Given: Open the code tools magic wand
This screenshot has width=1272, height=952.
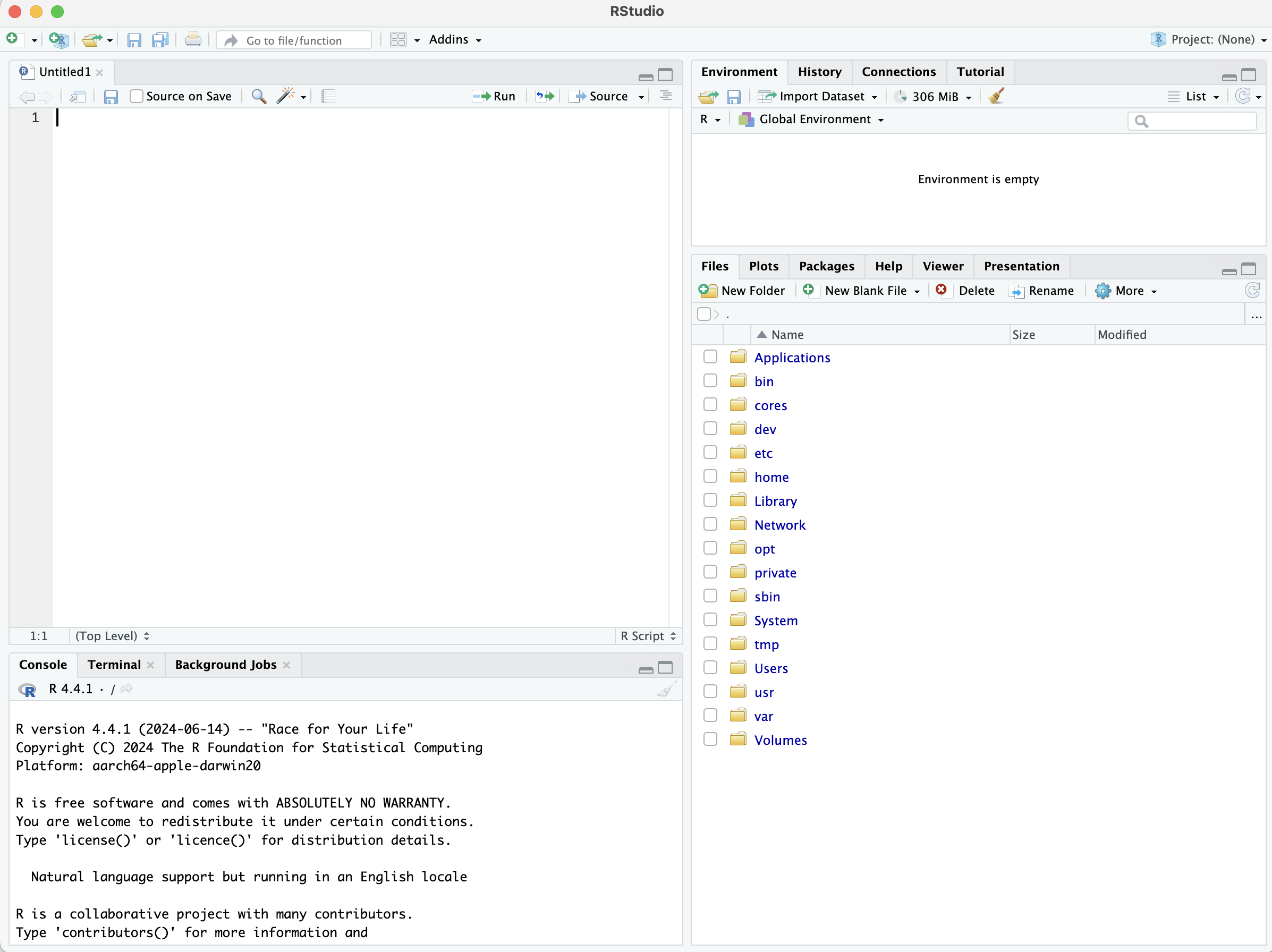Looking at the screenshot, I should 285,96.
